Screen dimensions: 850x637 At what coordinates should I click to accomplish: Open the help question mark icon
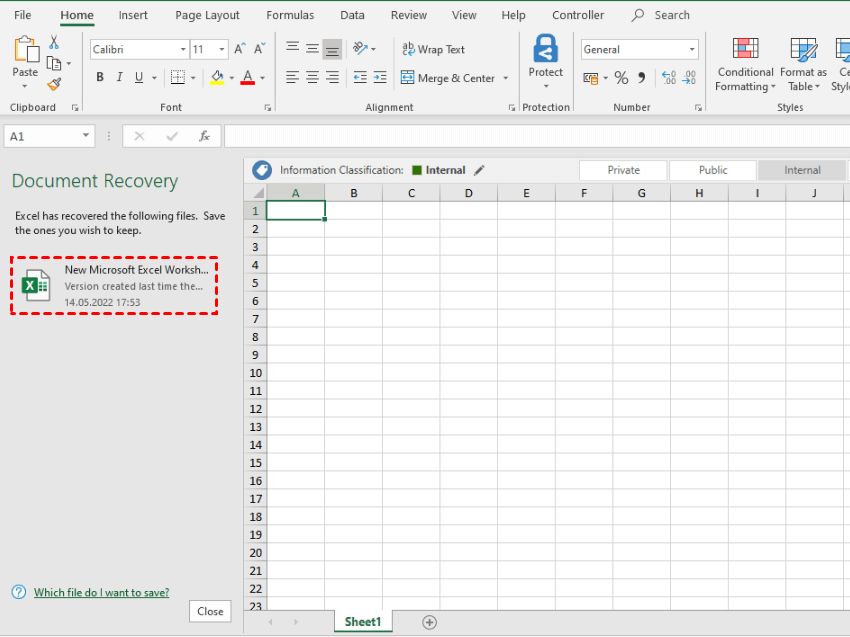(19, 592)
